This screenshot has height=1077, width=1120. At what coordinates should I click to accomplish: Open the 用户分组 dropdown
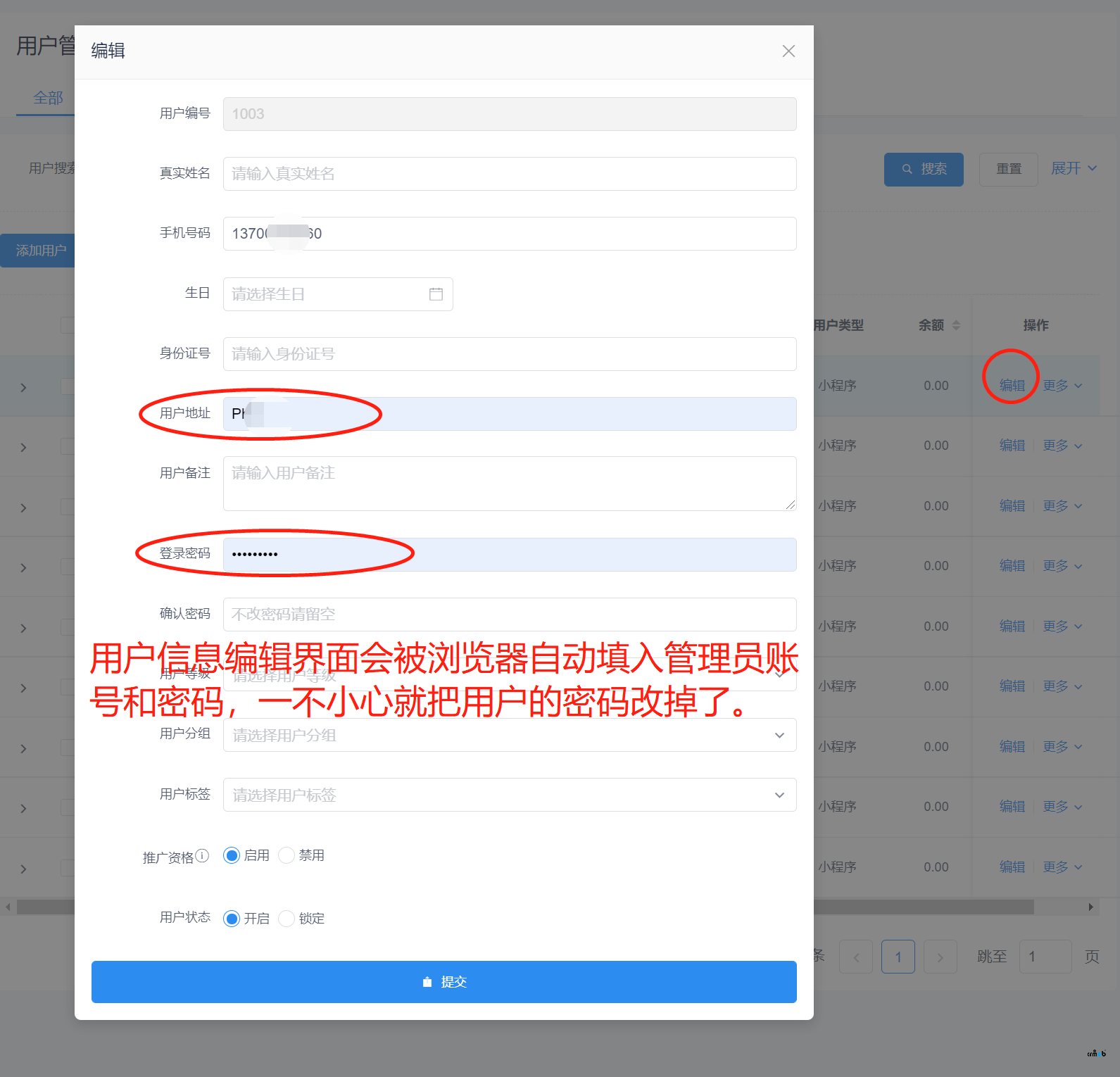(510, 735)
